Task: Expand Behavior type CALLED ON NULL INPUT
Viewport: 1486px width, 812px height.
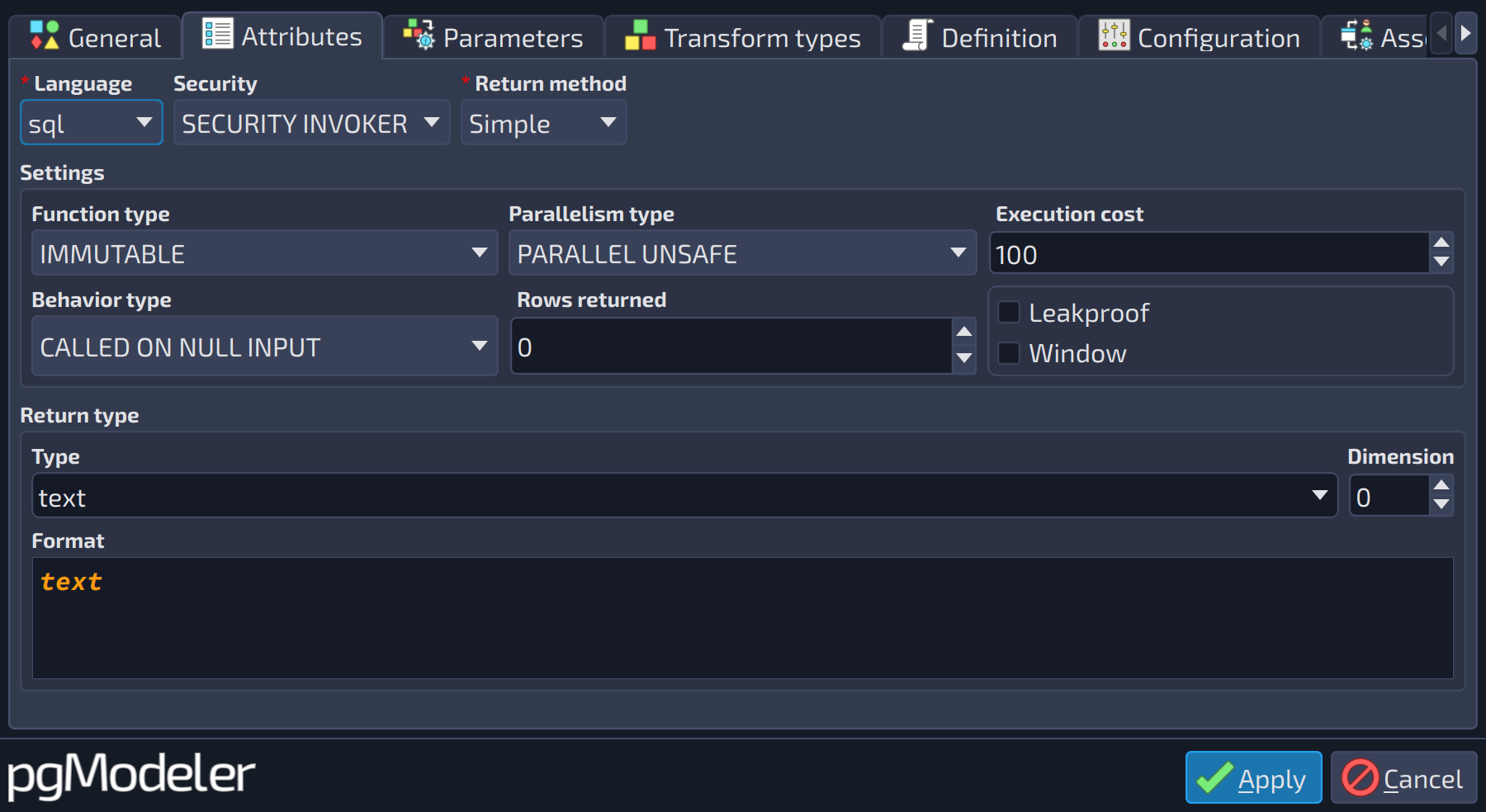Action: (x=264, y=347)
